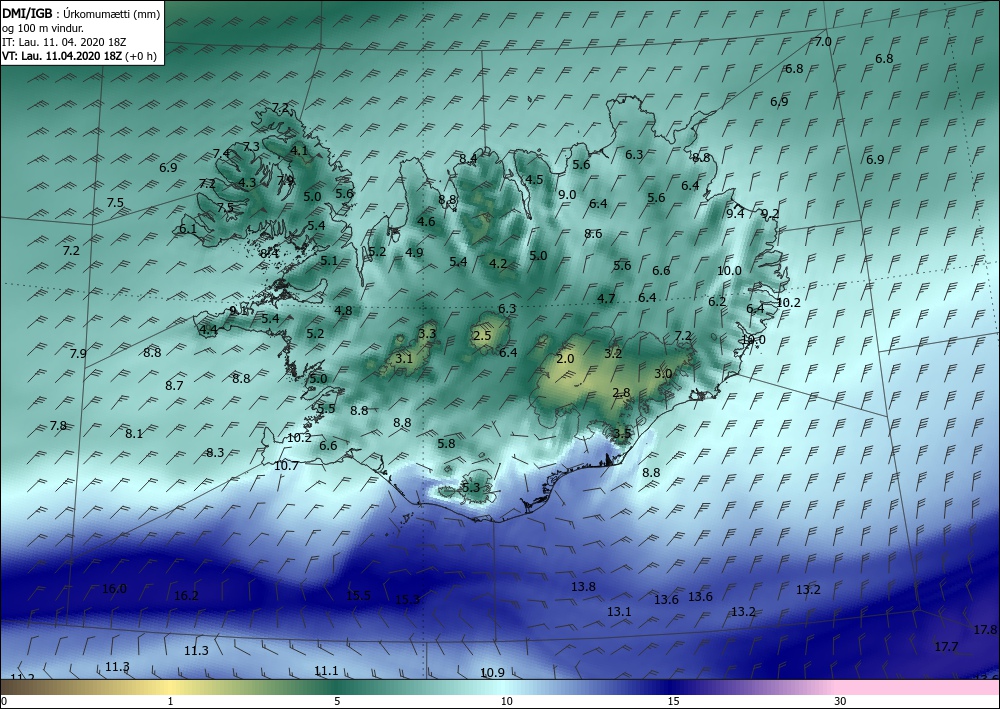Viewport: 1000px width, 709px height.
Task: Click the 4.9 value in north Iceland
Action: point(414,252)
